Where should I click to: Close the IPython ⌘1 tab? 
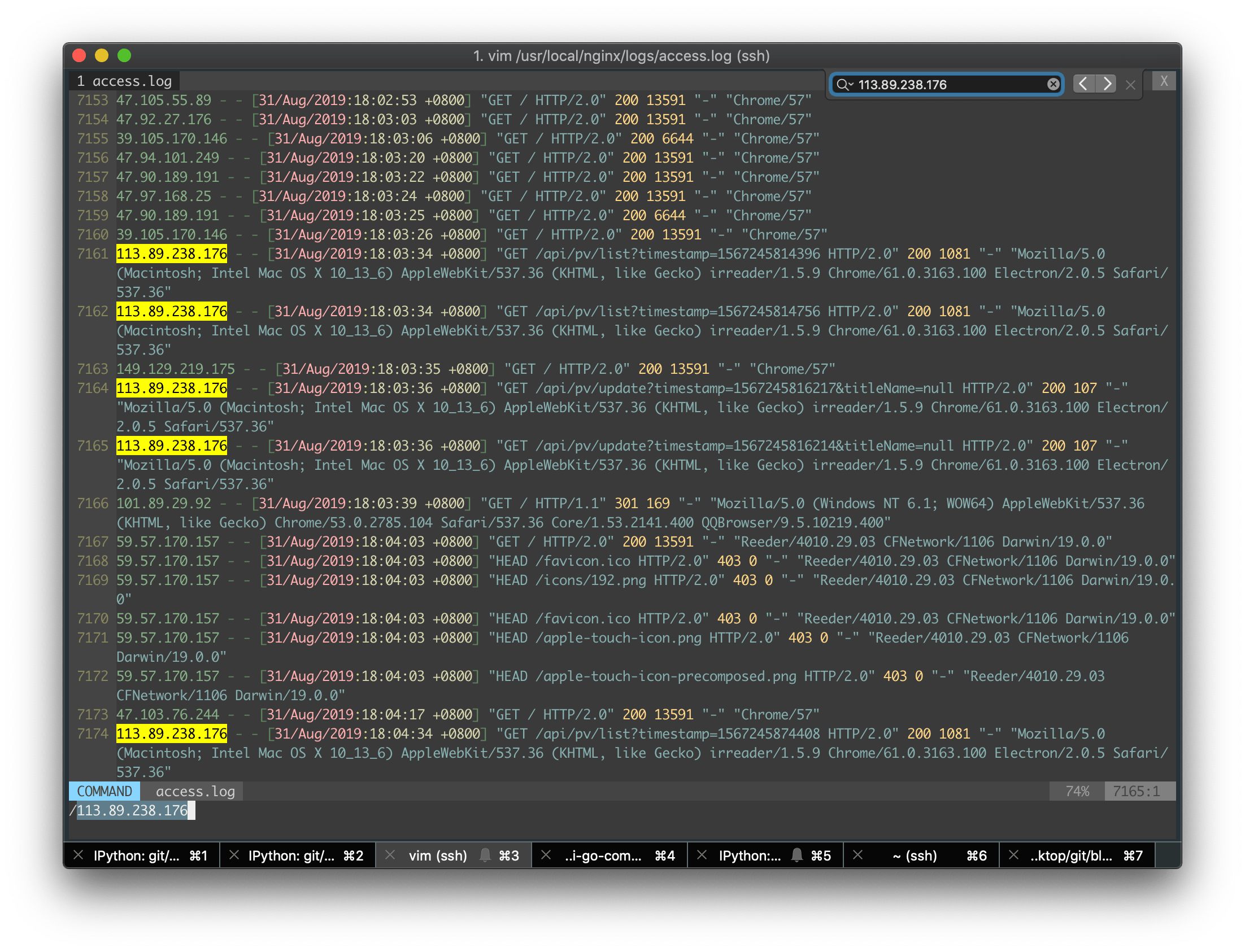[x=79, y=855]
